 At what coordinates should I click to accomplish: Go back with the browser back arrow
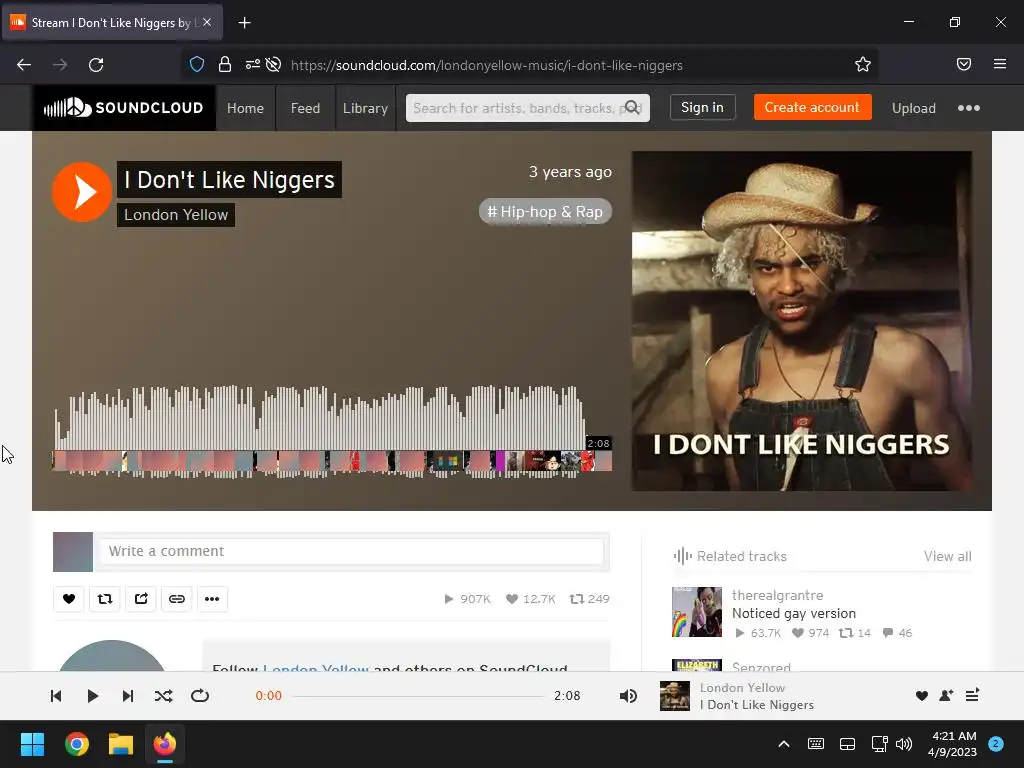click(24, 65)
